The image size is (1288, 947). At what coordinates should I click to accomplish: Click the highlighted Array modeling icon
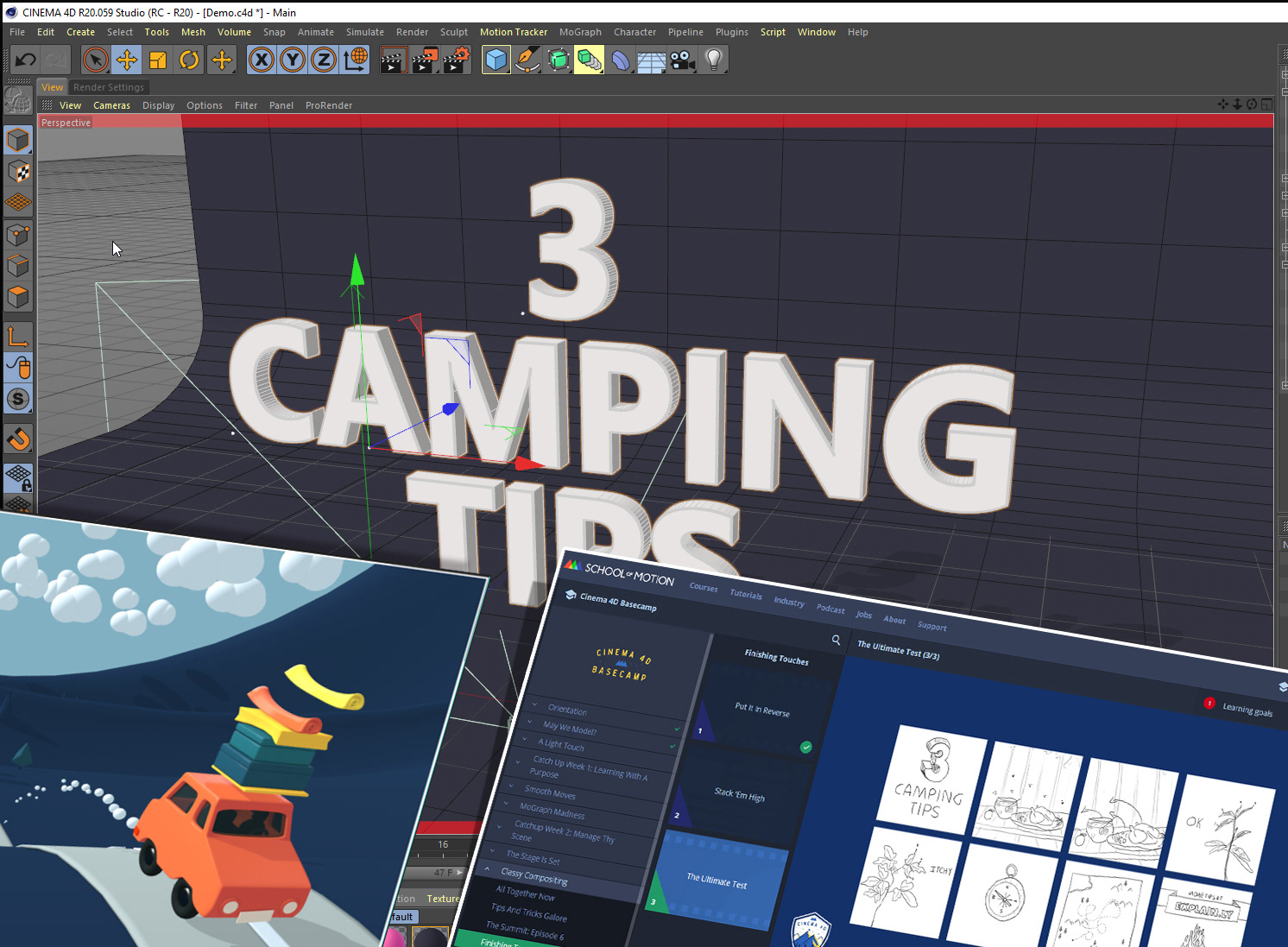590,60
